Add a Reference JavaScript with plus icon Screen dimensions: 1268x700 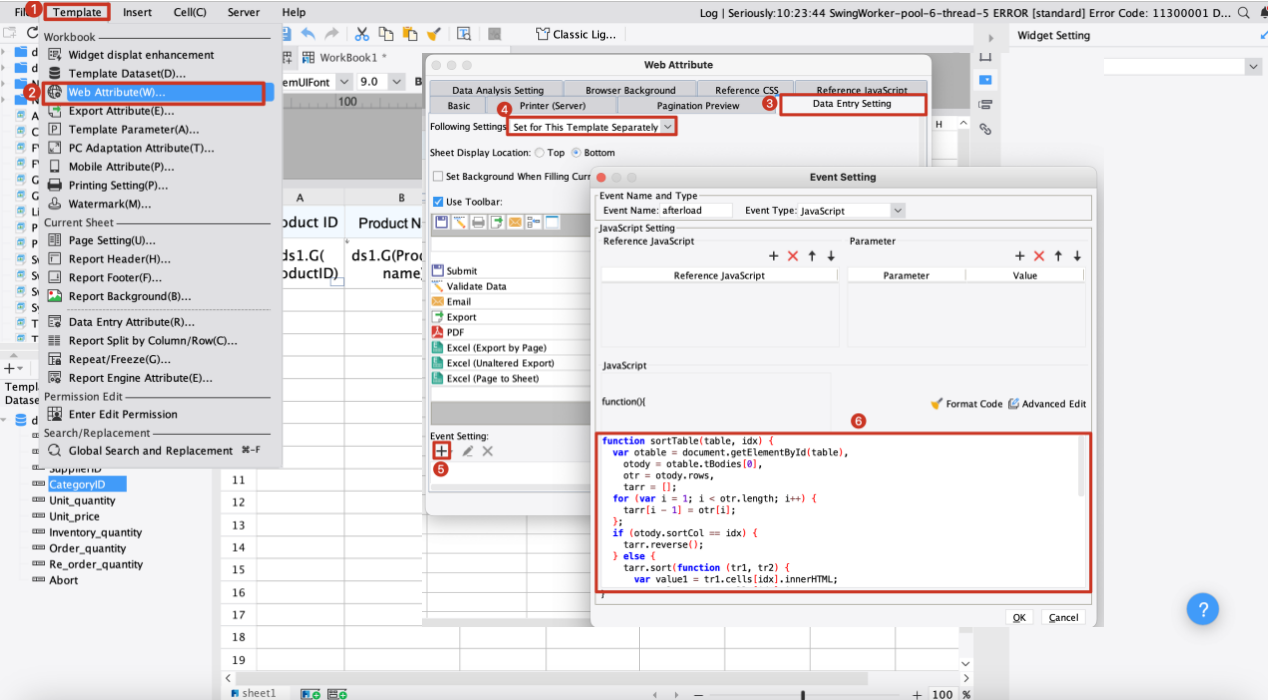click(773, 256)
